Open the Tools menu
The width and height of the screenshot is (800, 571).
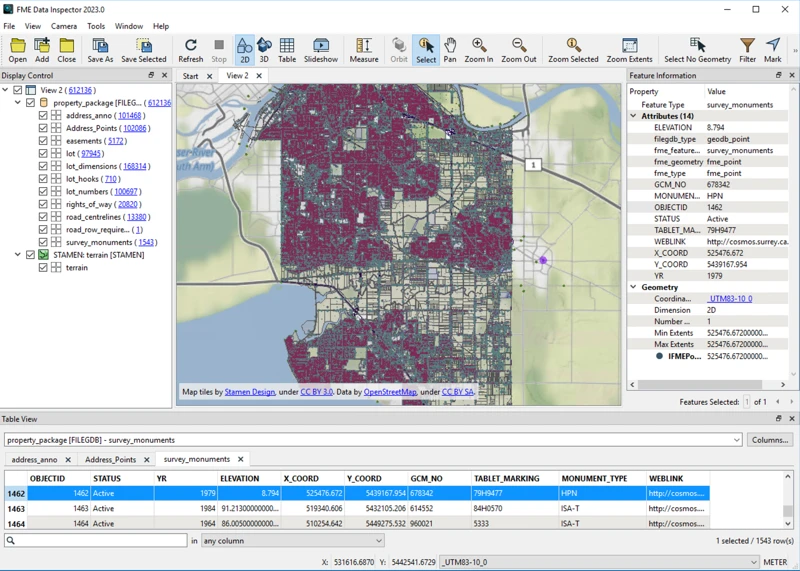[96, 26]
